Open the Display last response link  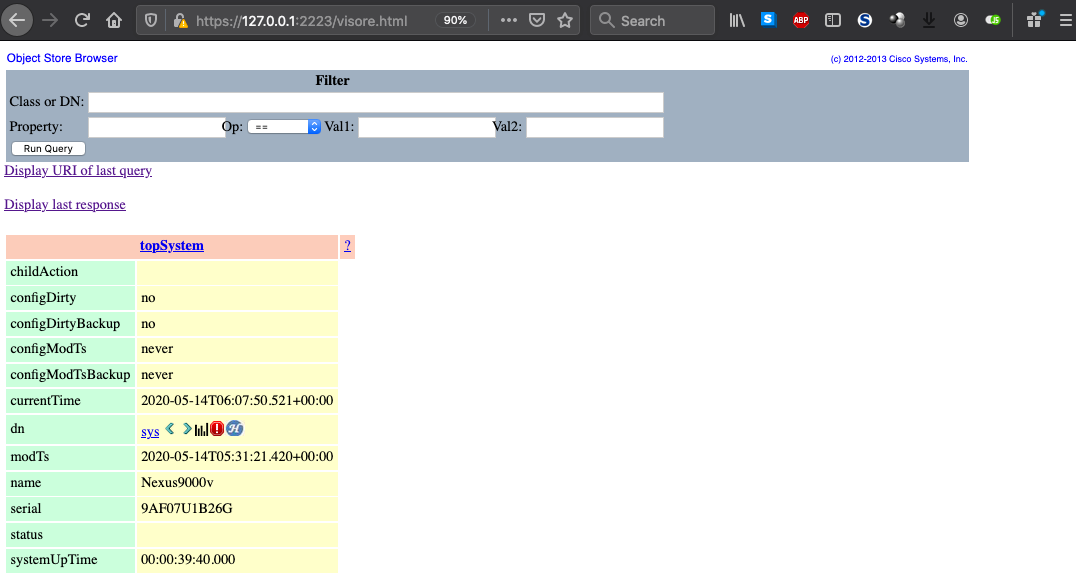coord(64,204)
